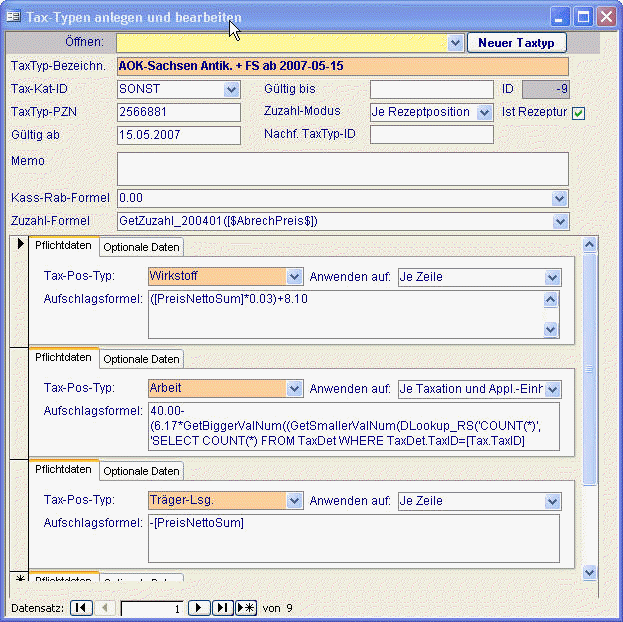Click the Arbeit Aufschlagsformel starting 40.00-
This screenshot has height=622, width=623.
click(354, 426)
